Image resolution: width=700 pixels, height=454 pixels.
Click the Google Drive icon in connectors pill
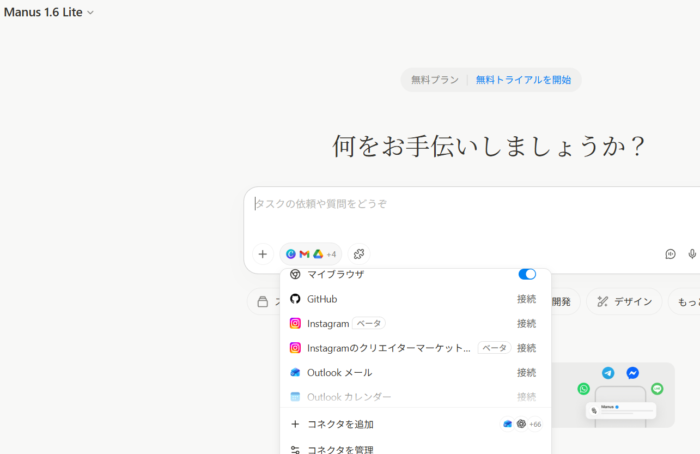tap(318, 254)
